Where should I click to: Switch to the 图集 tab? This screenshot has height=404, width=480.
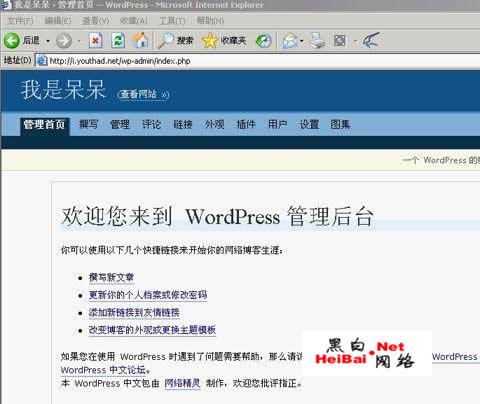pos(340,125)
